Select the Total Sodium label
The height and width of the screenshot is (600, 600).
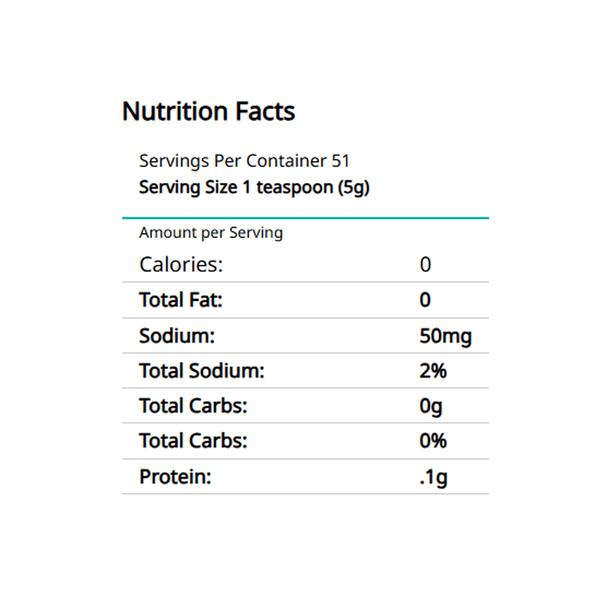point(201,371)
